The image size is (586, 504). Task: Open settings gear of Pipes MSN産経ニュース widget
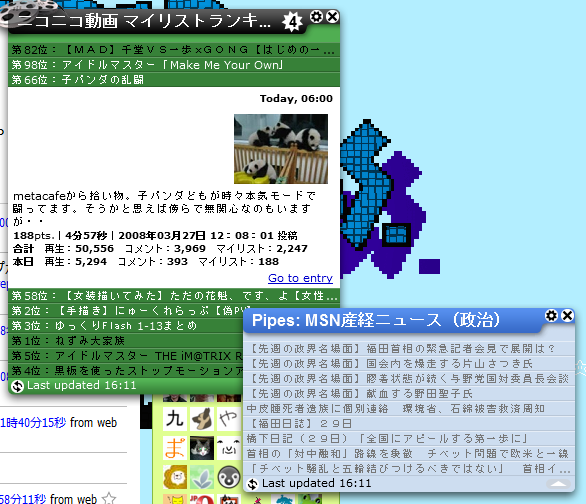551,316
